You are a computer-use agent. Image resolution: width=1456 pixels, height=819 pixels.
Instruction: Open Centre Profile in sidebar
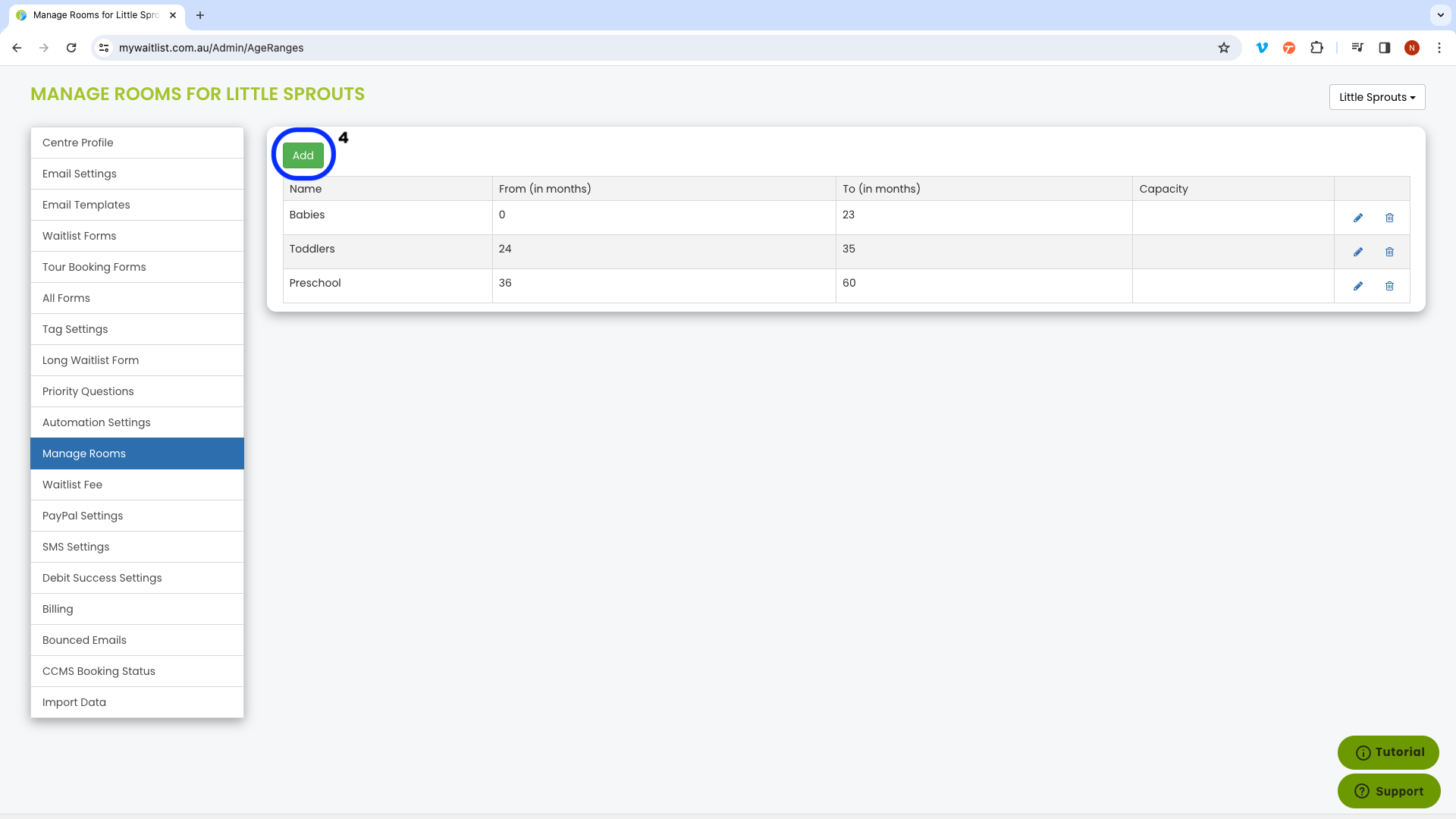pyautogui.click(x=137, y=143)
